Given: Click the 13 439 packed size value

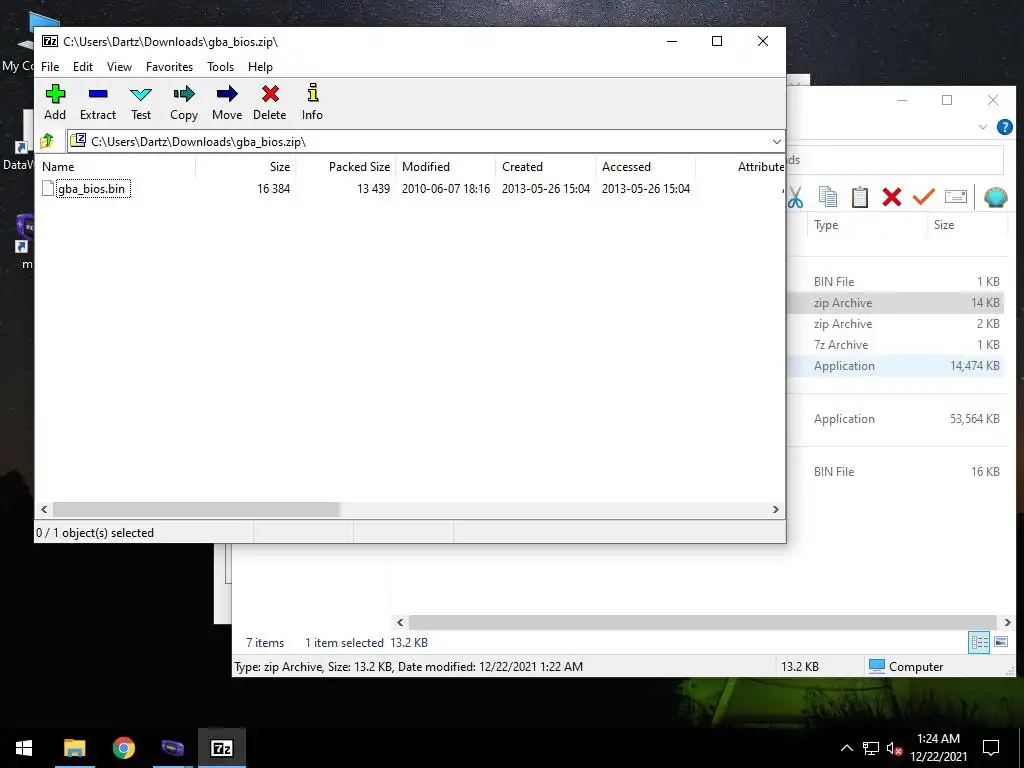Looking at the screenshot, I should 373,189.
